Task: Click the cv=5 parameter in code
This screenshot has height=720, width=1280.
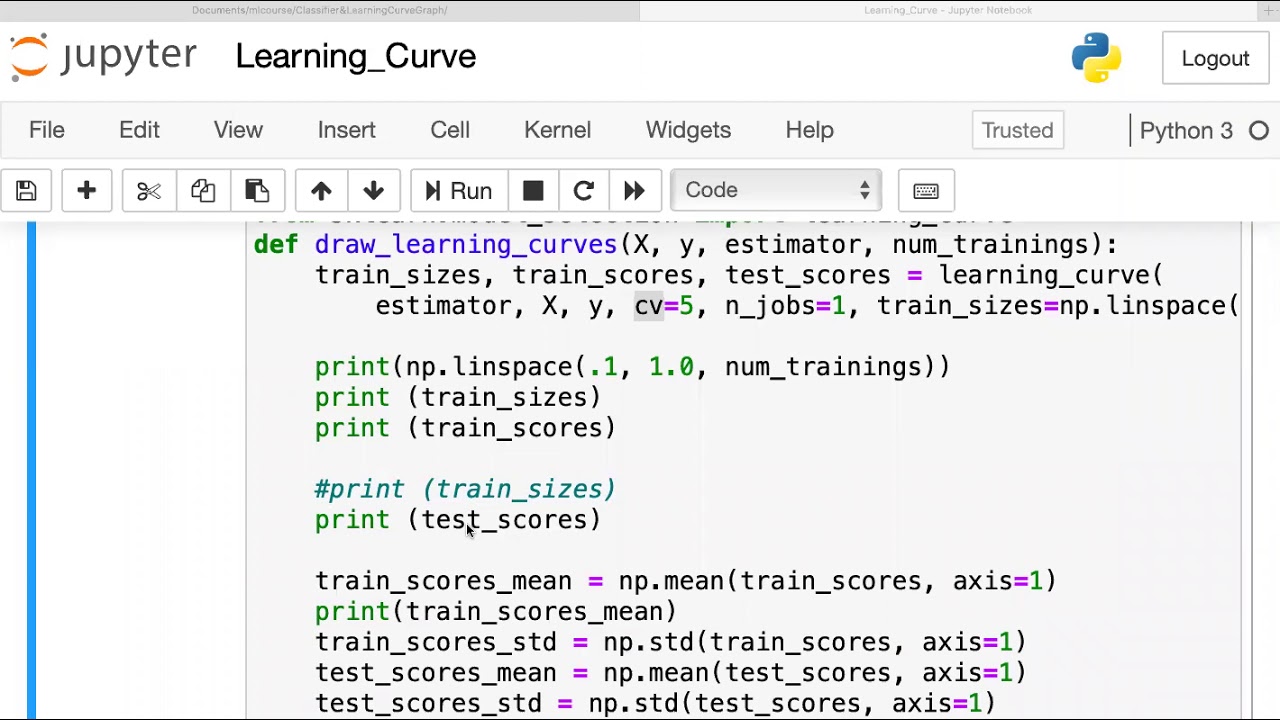Action: (664, 306)
